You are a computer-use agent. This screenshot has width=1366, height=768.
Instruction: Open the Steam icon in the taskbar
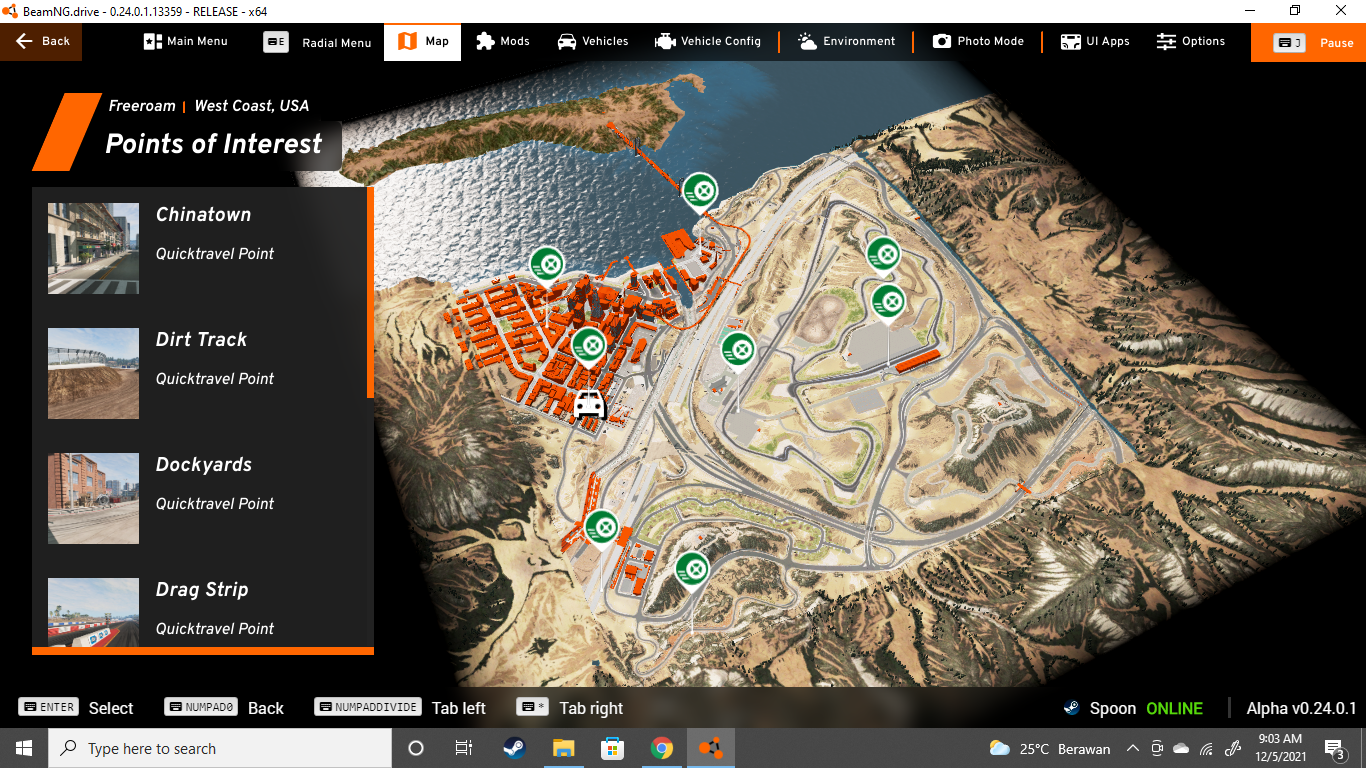click(514, 748)
